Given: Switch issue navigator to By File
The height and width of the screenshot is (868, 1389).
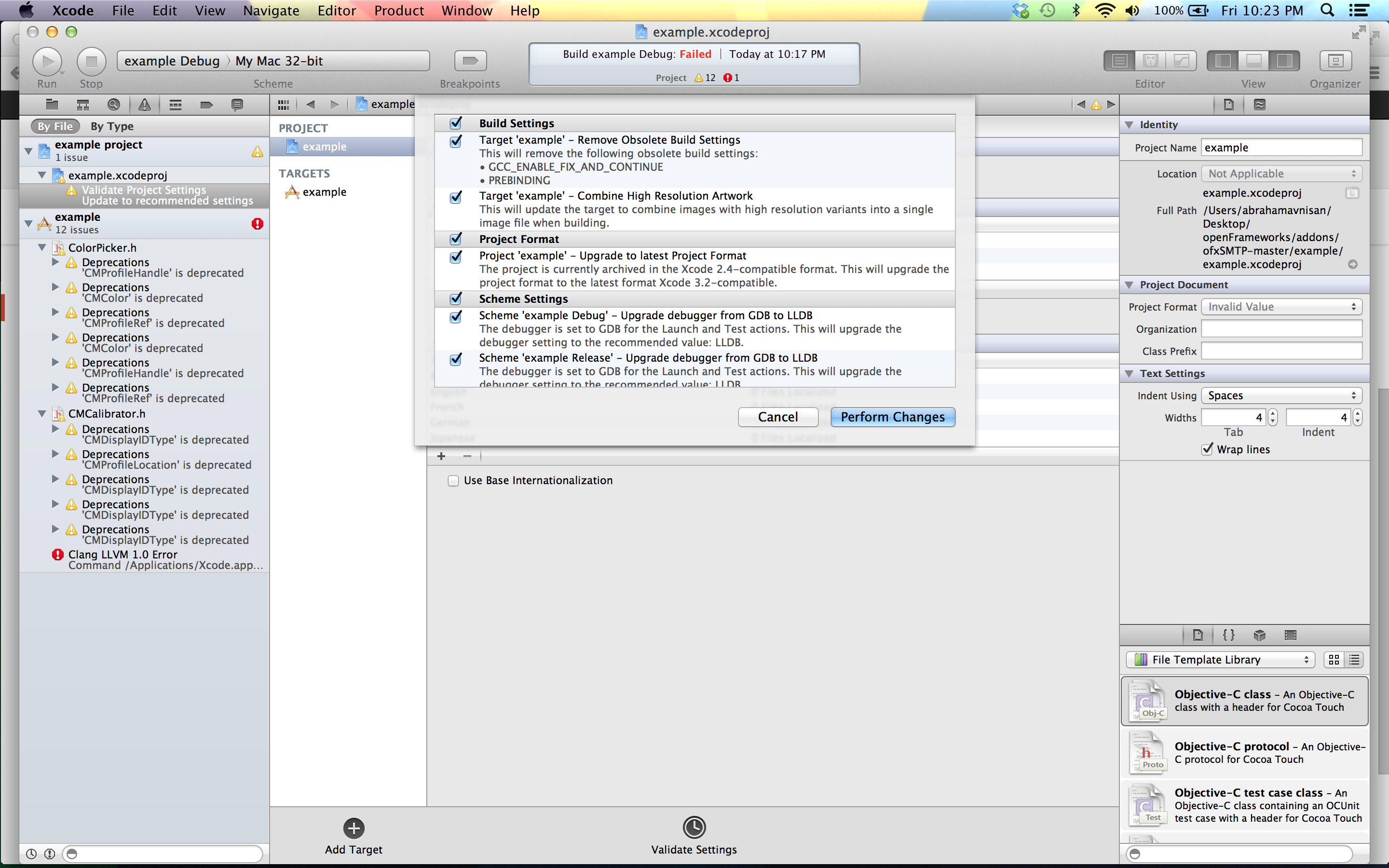Looking at the screenshot, I should tap(55, 126).
